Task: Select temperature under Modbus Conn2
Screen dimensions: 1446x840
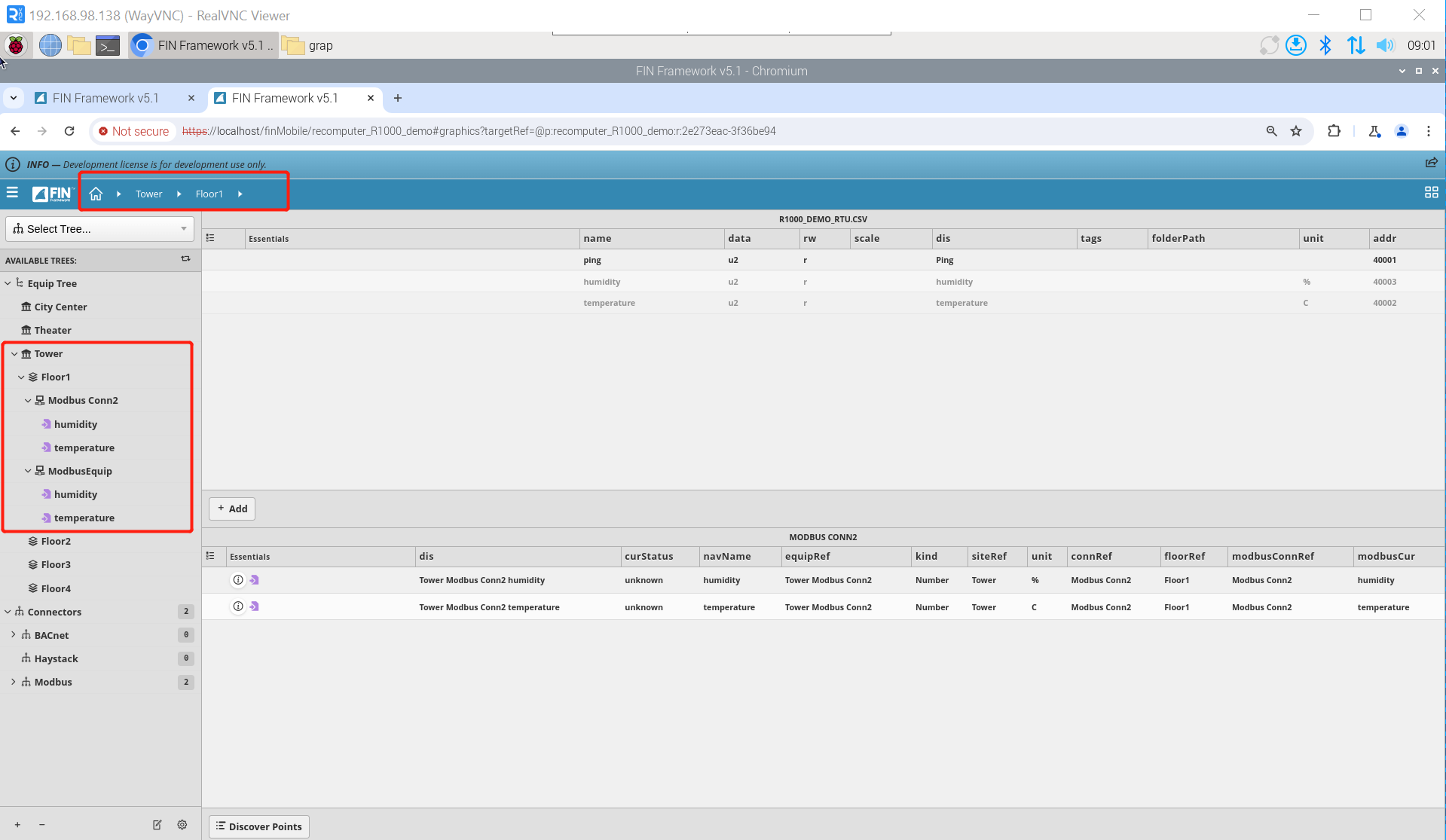Action: tap(84, 447)
